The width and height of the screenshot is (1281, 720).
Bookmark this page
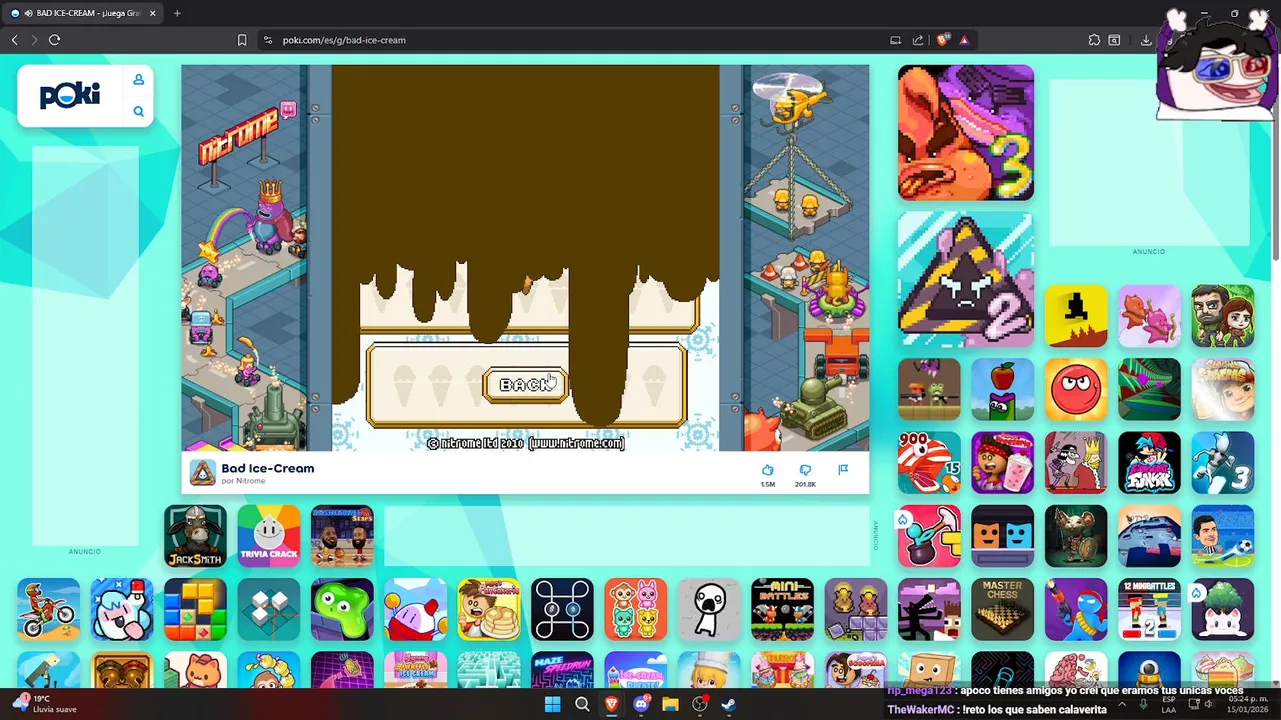(242, 40)
